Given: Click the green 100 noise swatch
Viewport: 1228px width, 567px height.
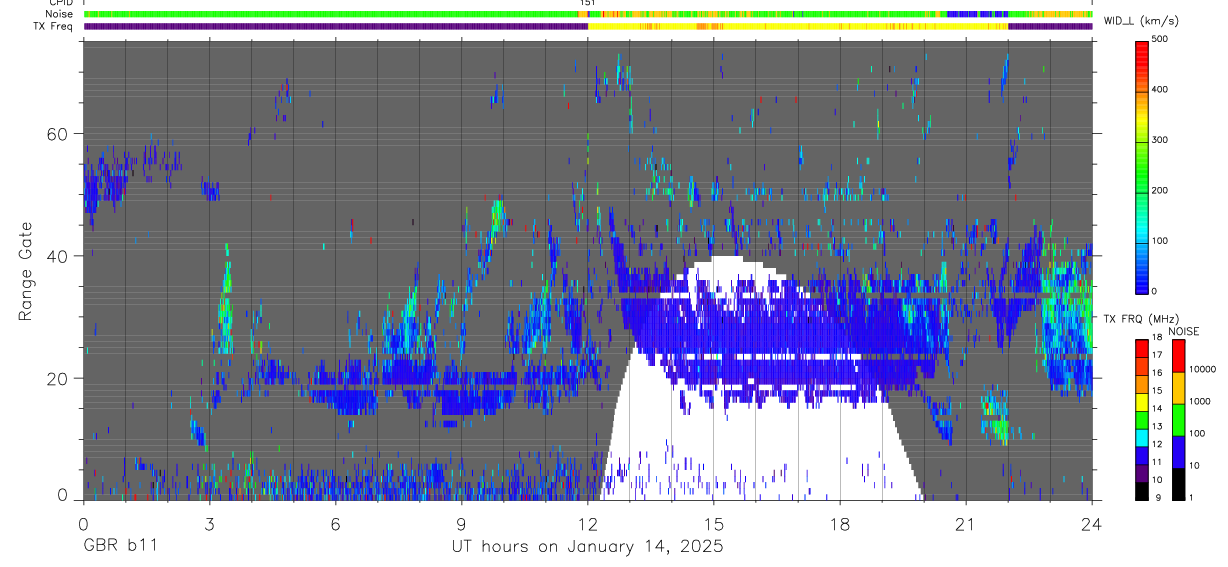Looking at the screenshot, I should coord(1178,420).
